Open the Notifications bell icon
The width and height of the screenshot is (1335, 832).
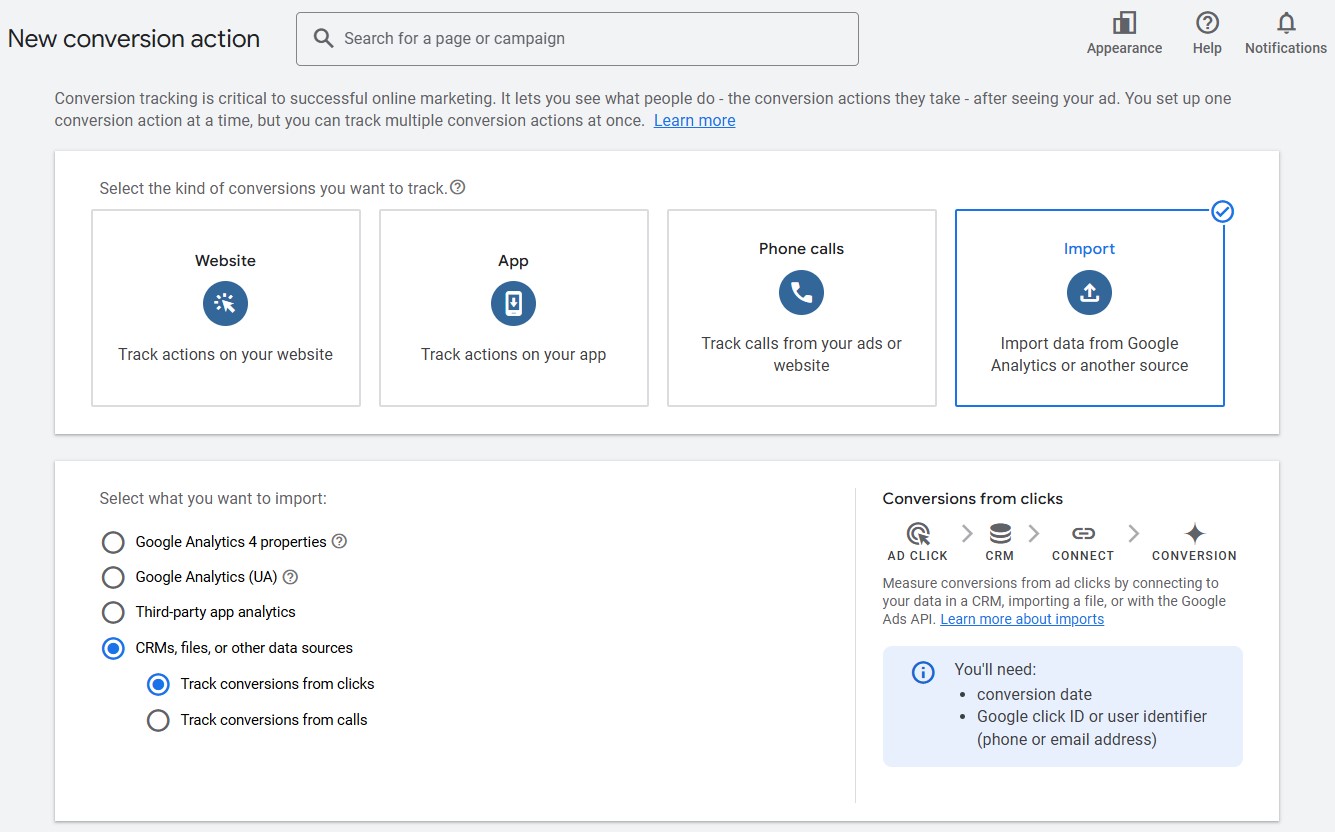tap(1286, 23)
